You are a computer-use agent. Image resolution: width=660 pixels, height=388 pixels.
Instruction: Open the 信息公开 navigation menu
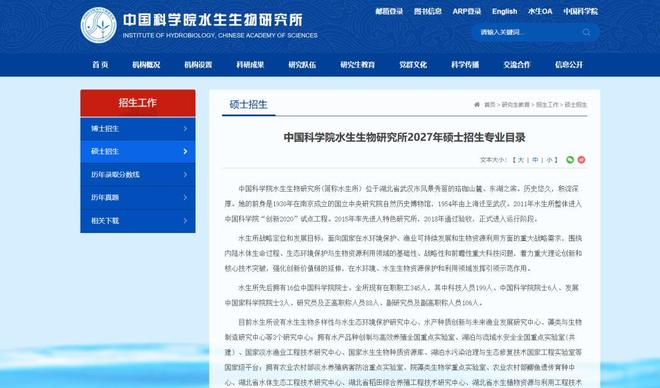[x=569, y=64]
